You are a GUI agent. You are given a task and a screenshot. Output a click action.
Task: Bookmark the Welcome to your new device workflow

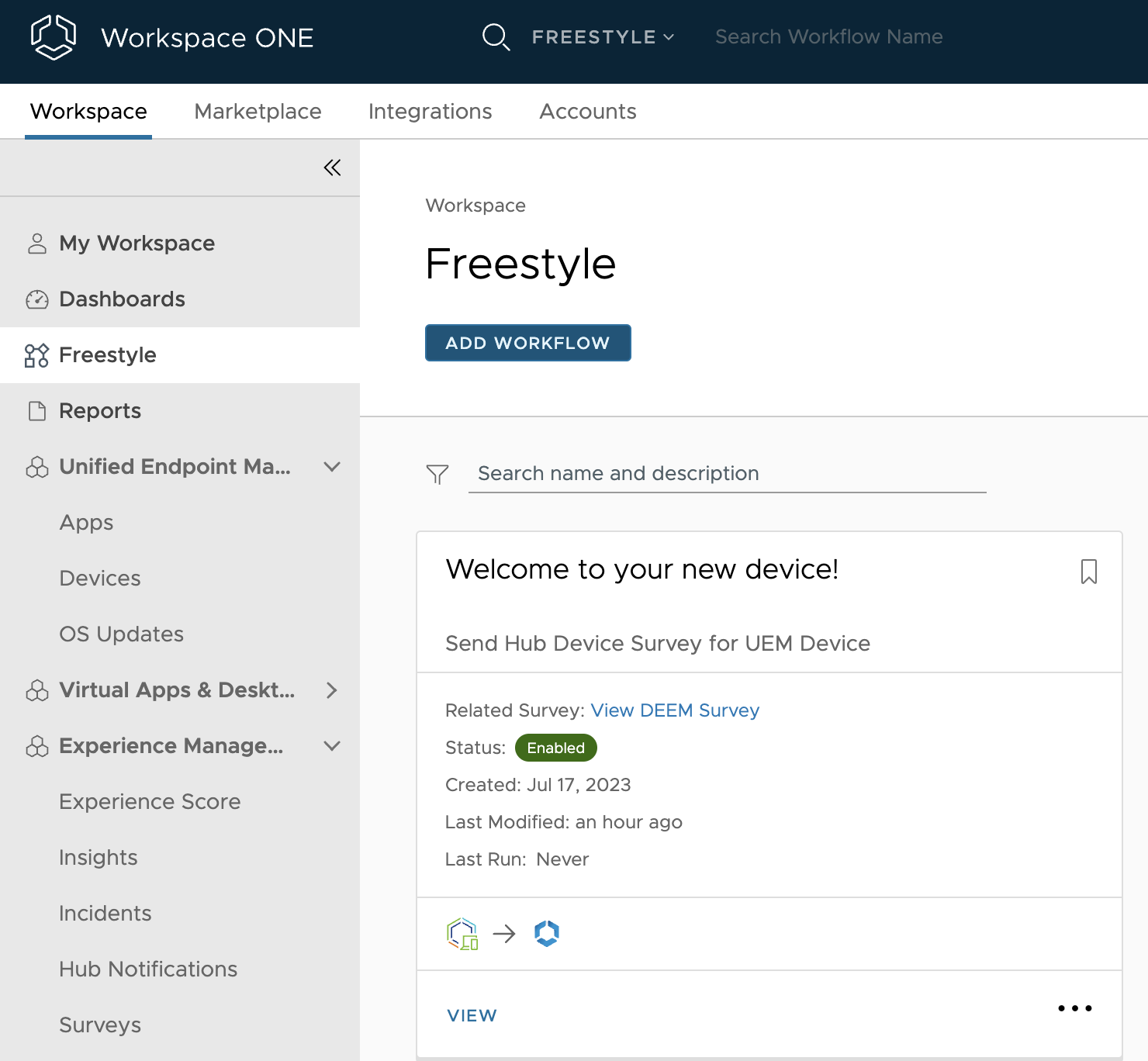click(x=1088, y=572)
